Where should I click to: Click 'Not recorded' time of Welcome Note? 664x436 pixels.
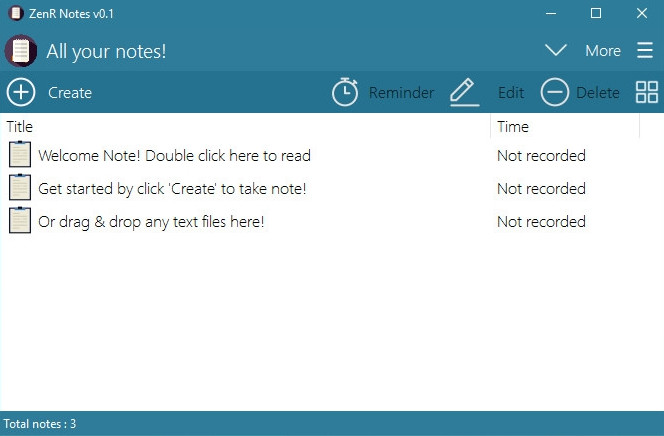point(541,156)
